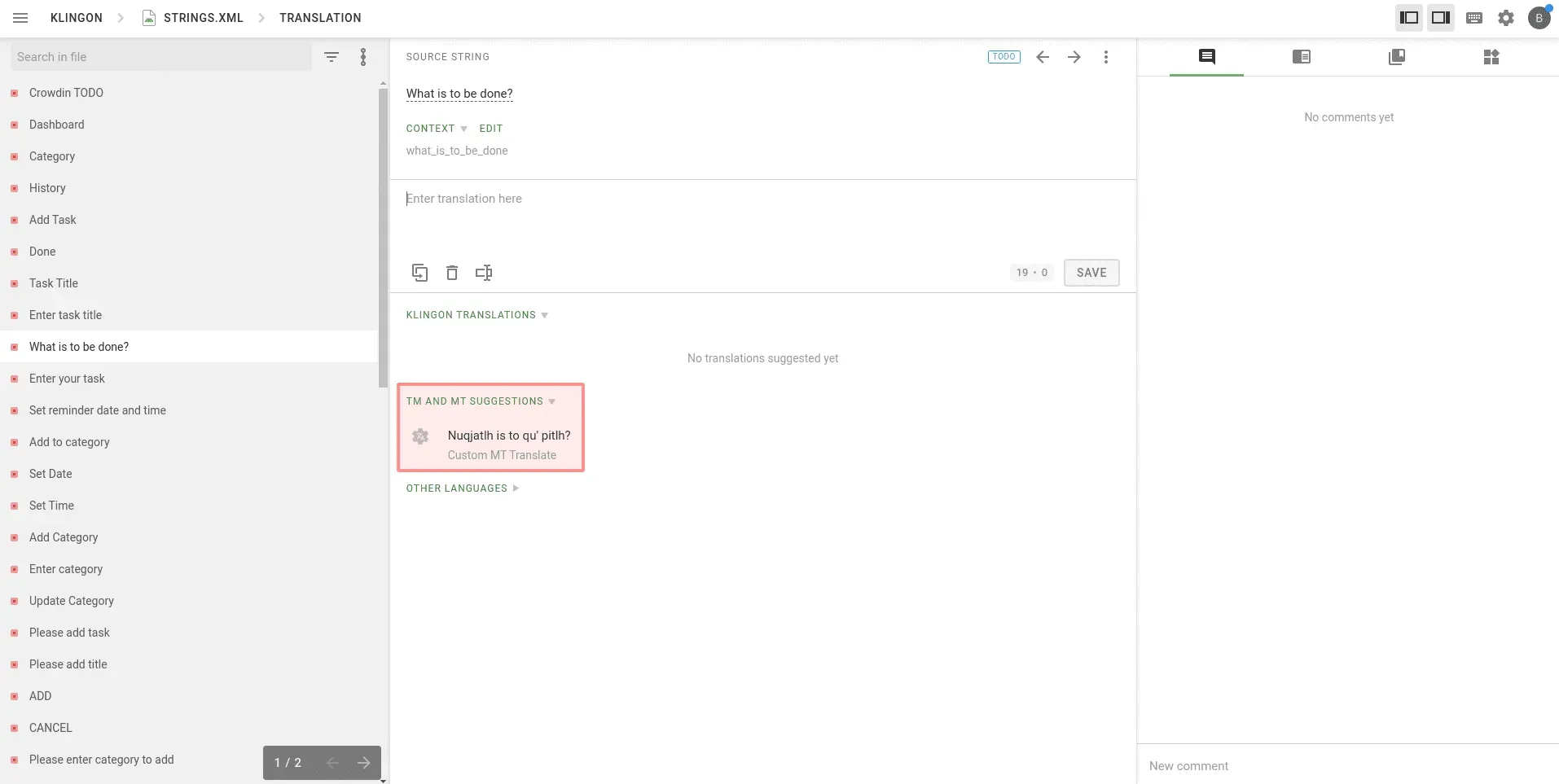
Task: Switch to side-by-side editor view
Action: tap(1408, 18)
